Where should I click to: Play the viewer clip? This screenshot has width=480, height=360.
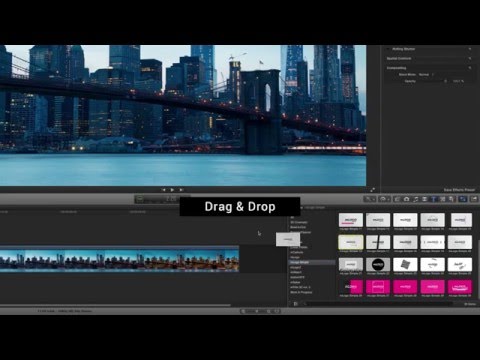[172, 190]
